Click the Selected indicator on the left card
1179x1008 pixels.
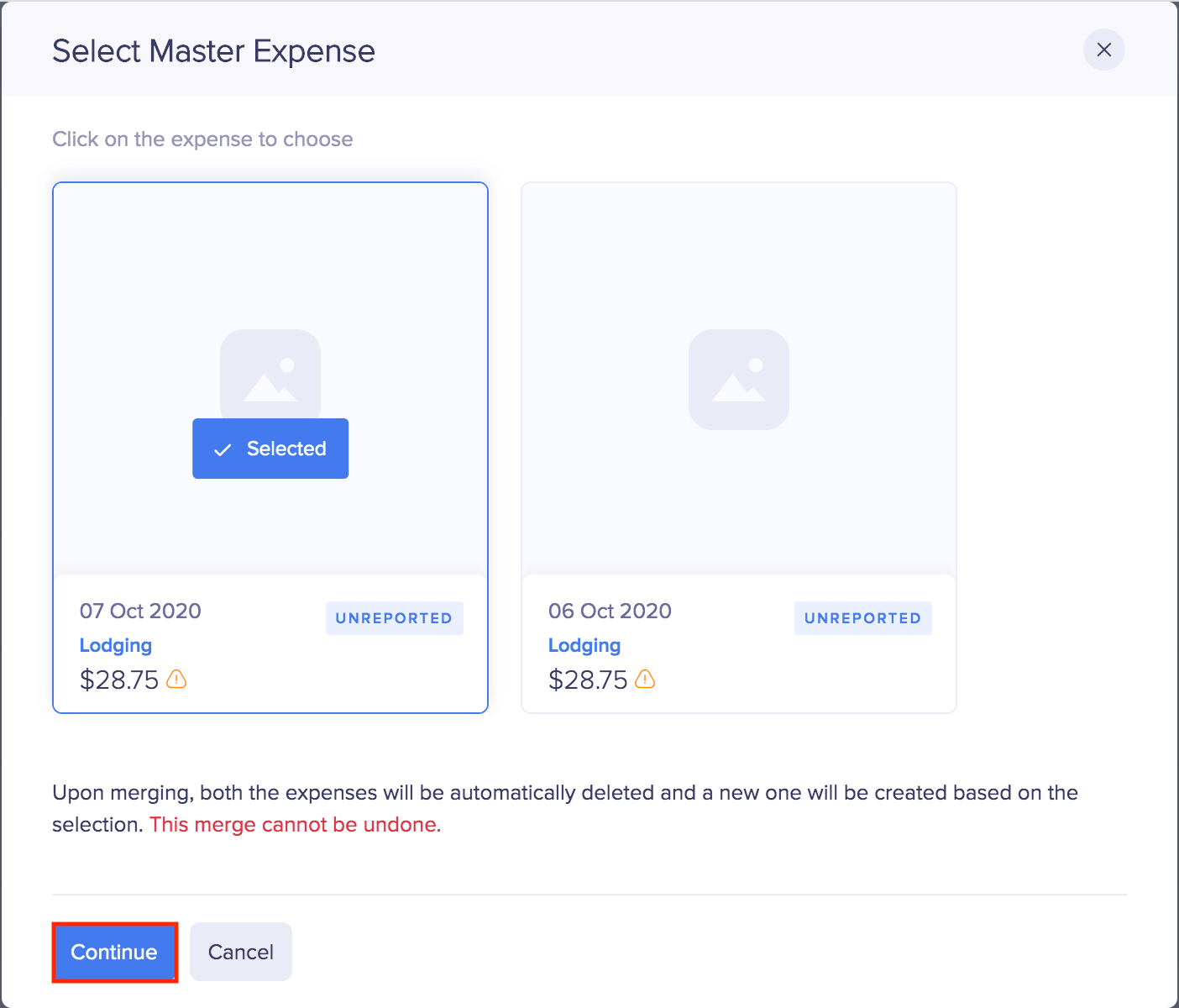click(x=270, y=449)
